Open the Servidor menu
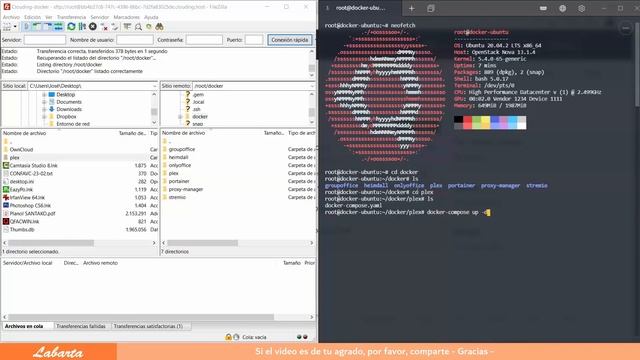The height and width of the screenshot is (360, 640). [100, 17]
